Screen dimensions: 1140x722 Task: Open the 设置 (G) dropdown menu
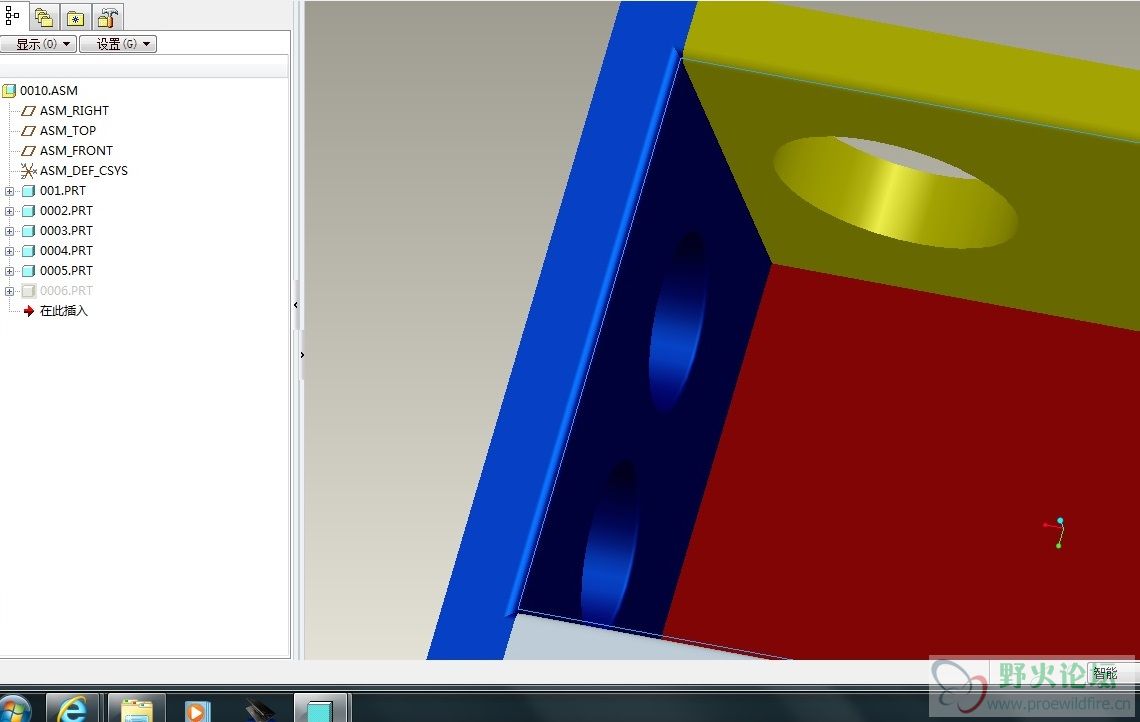tap(118, 44)
